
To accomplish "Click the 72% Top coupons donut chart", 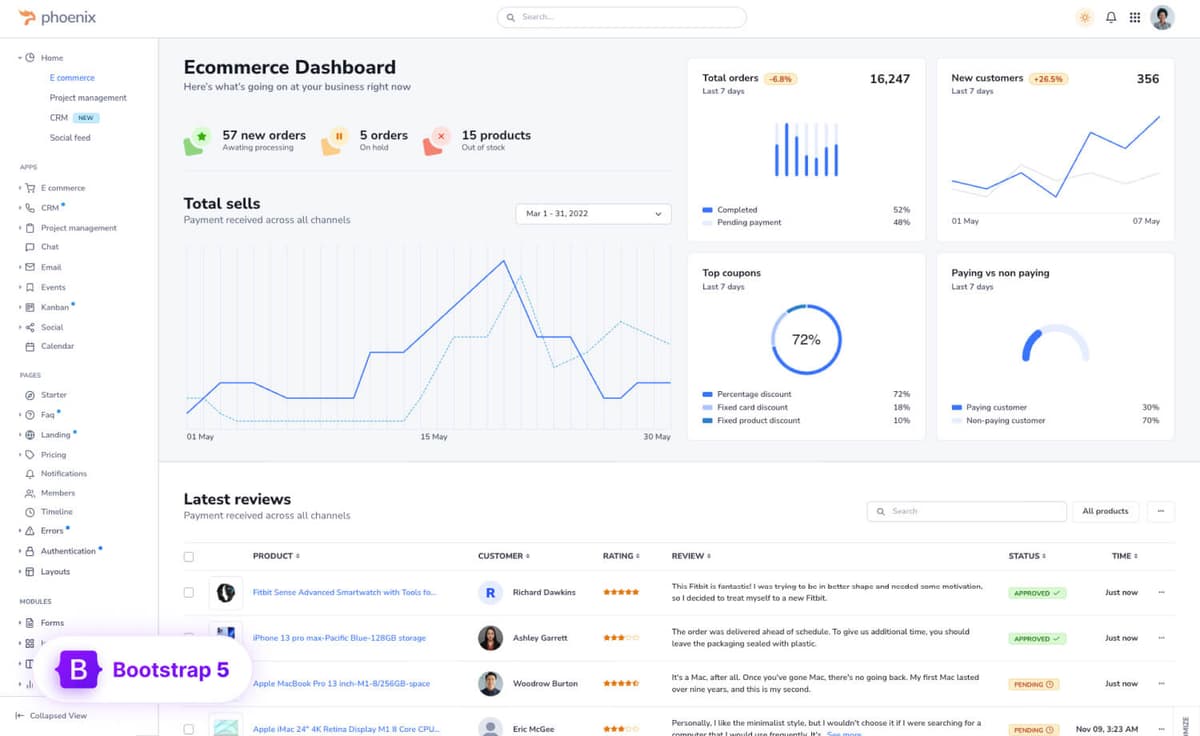I will 806,340.
